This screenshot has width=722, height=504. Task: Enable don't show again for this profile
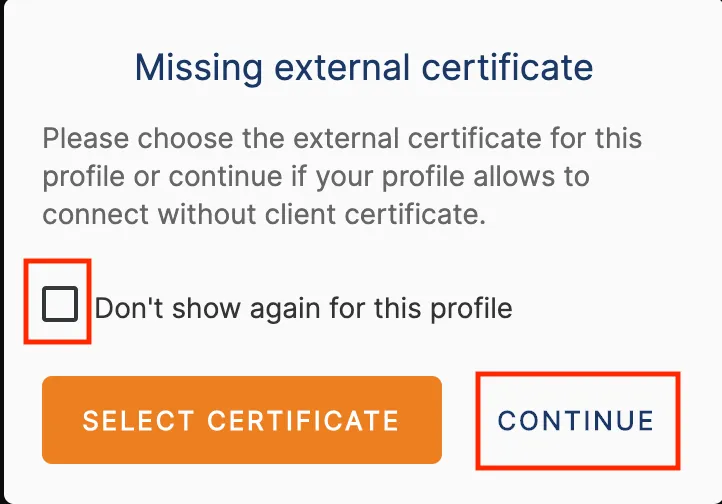click(60, 304)
